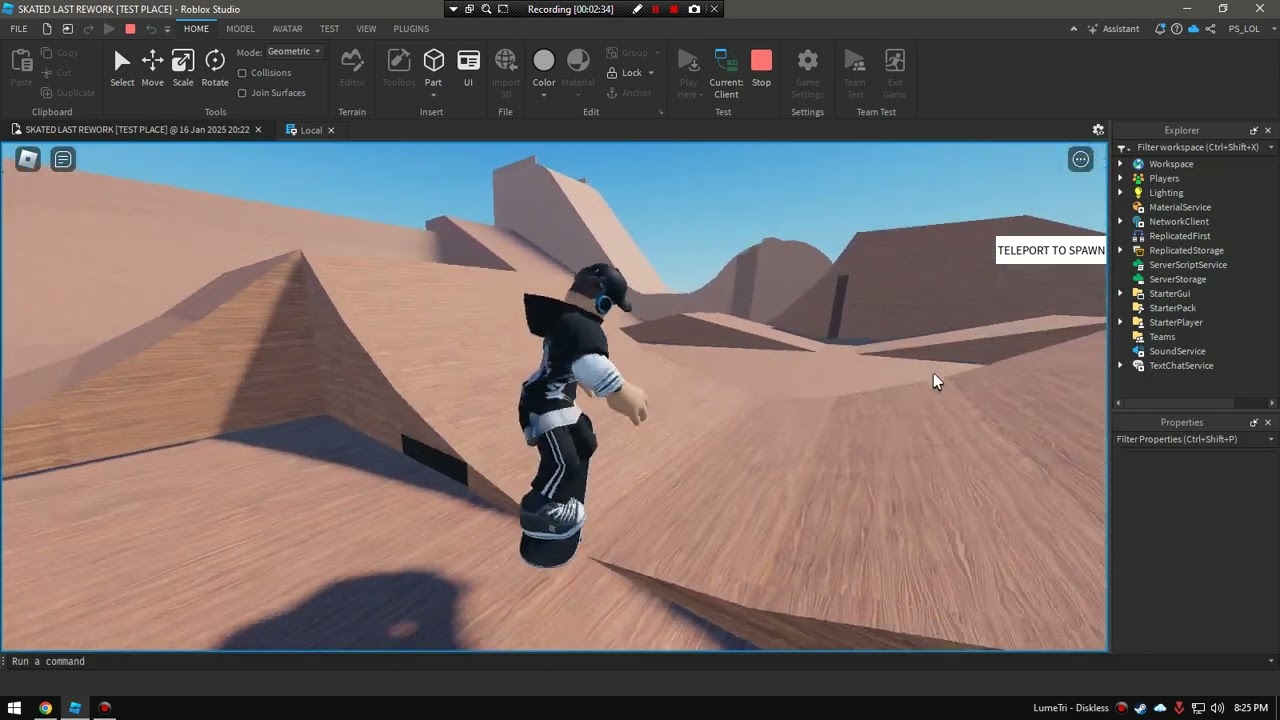
Task: Close the Explorer panel
Action: 1268,130
